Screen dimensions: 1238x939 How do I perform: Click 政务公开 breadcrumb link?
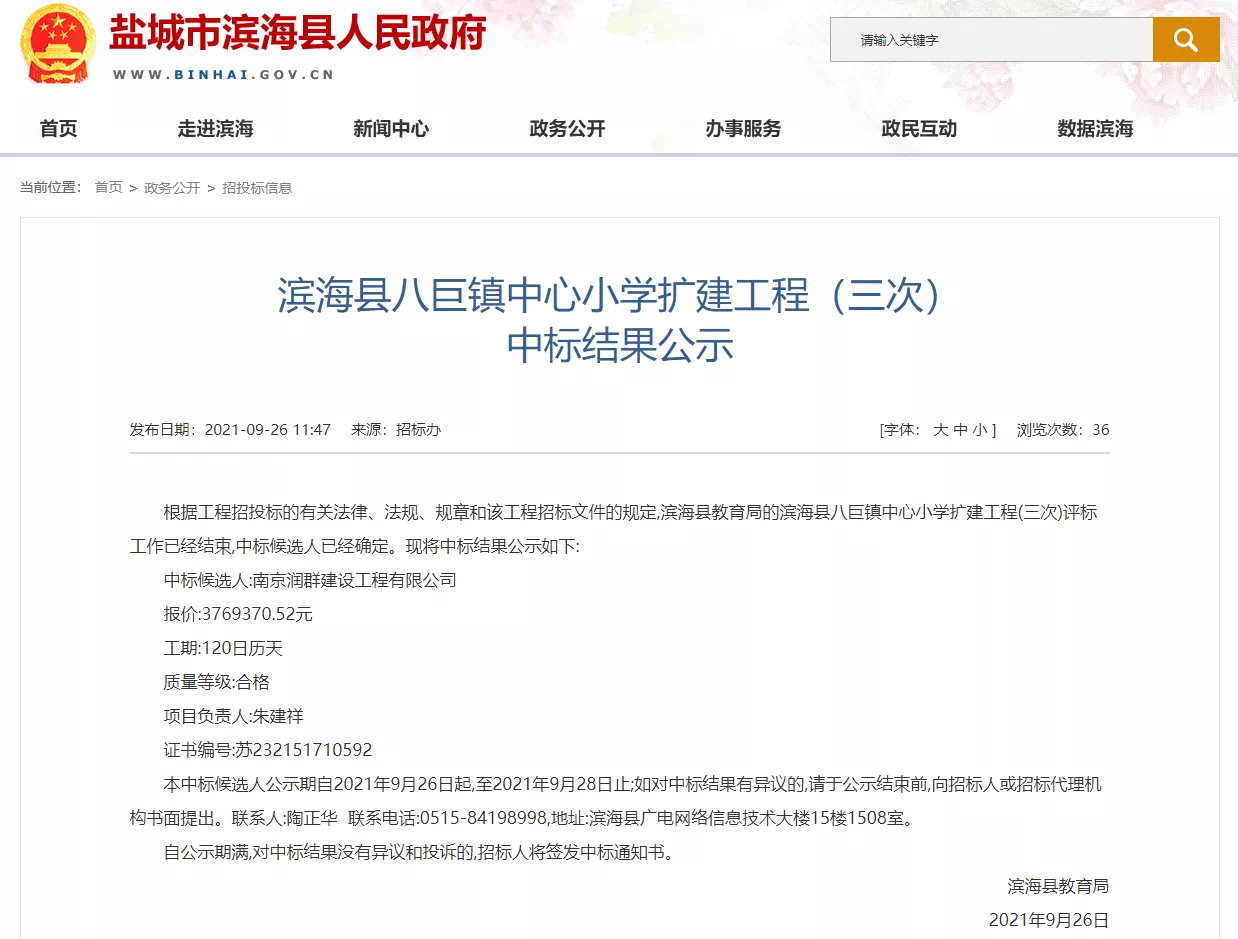tap(172, 188)
